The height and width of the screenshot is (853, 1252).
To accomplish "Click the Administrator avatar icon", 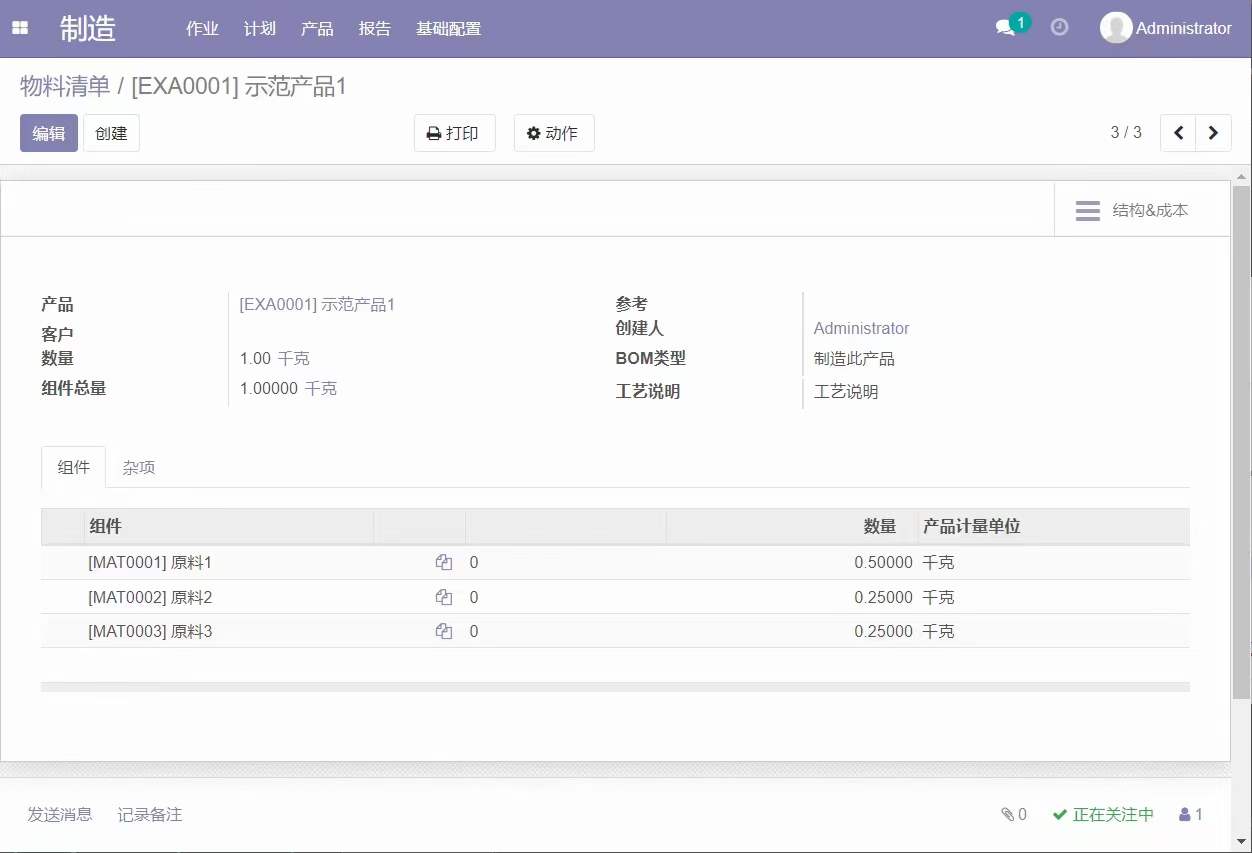I will [1115, 28].
